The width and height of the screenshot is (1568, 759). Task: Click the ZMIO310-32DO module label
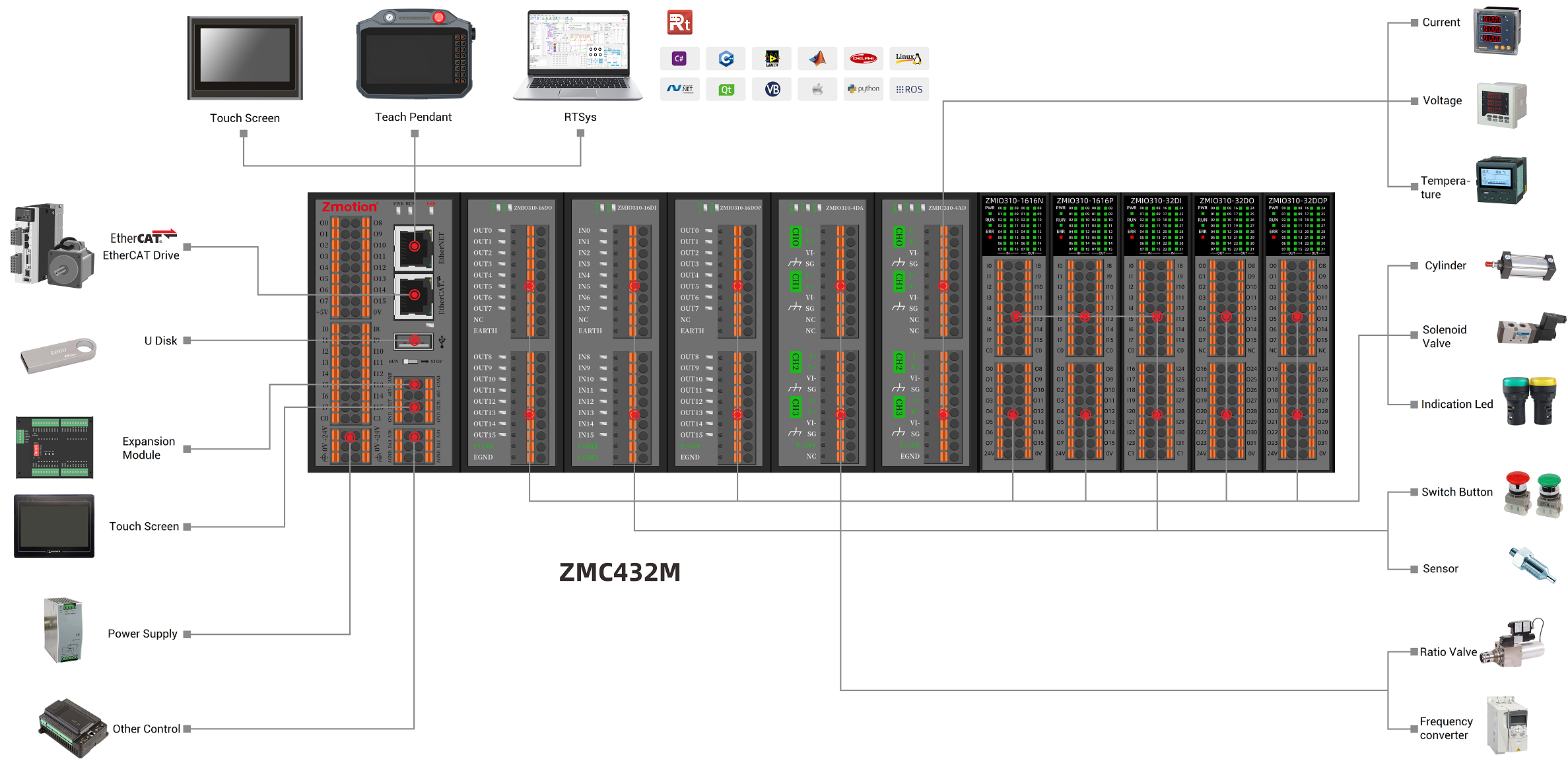coord(1227,201)
